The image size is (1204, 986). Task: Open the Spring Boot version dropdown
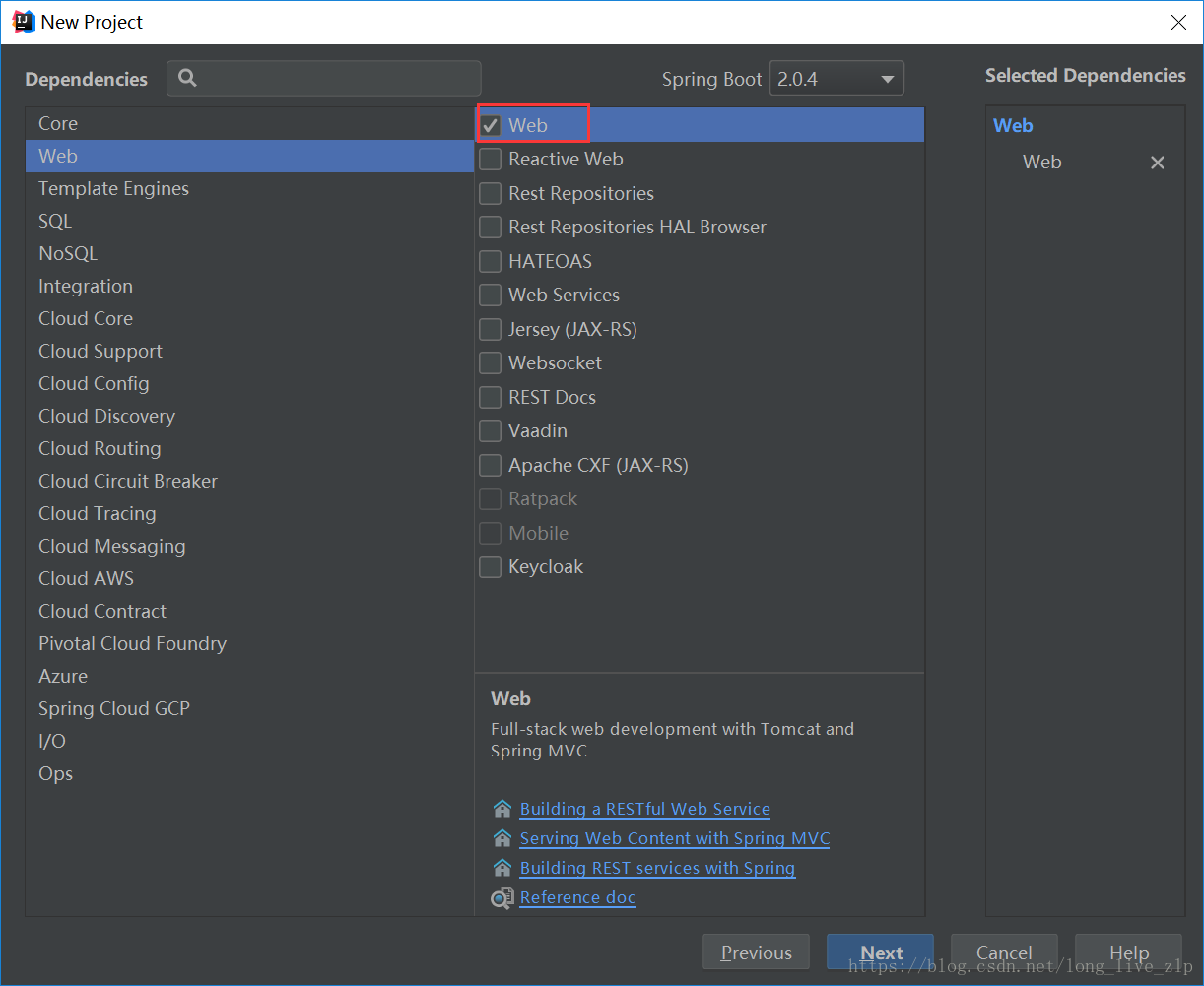836,79
